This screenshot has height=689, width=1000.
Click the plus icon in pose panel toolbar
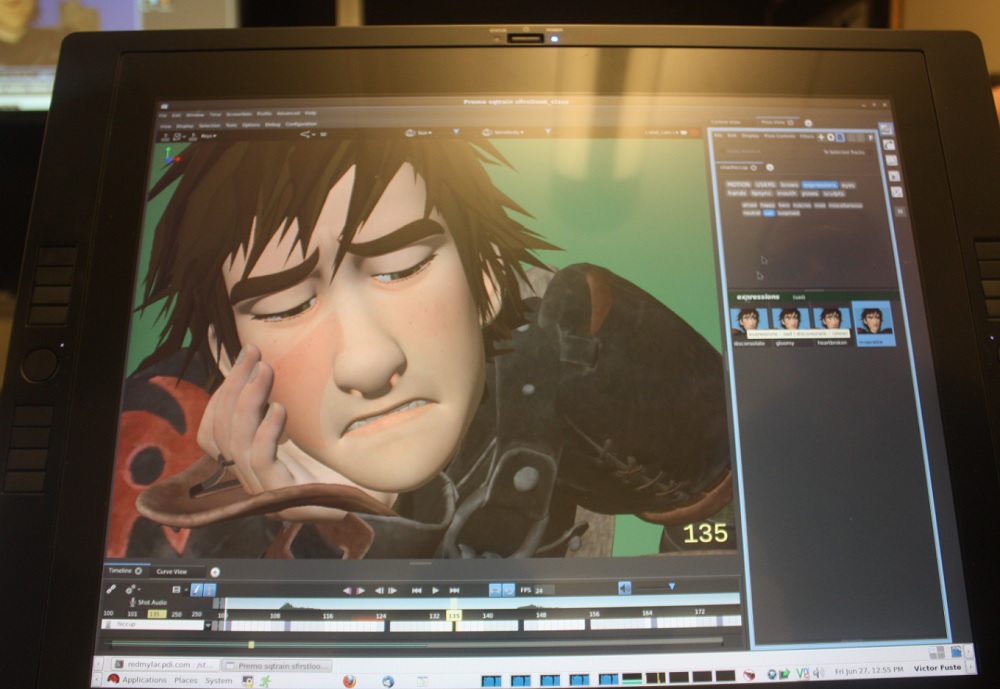point(821,137)
